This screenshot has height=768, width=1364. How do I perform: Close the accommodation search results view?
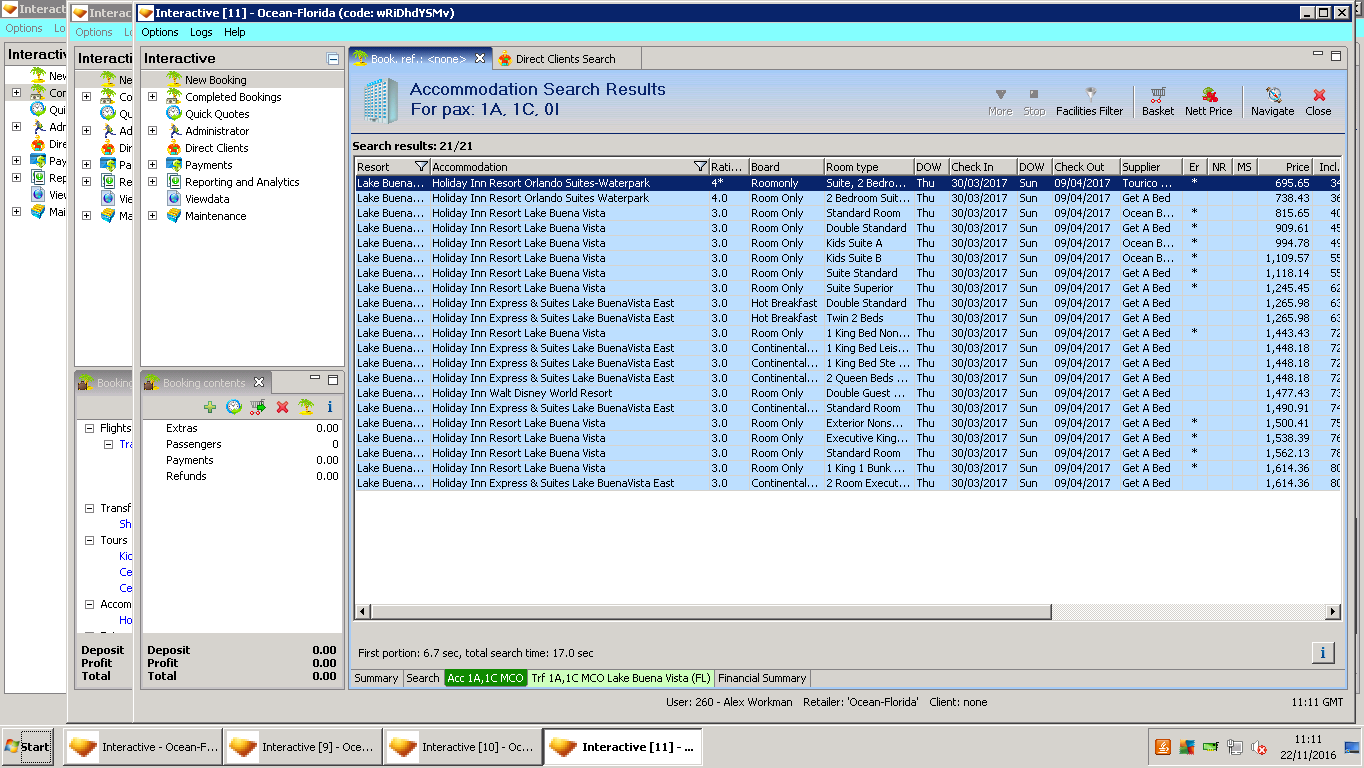[1318, 101]
